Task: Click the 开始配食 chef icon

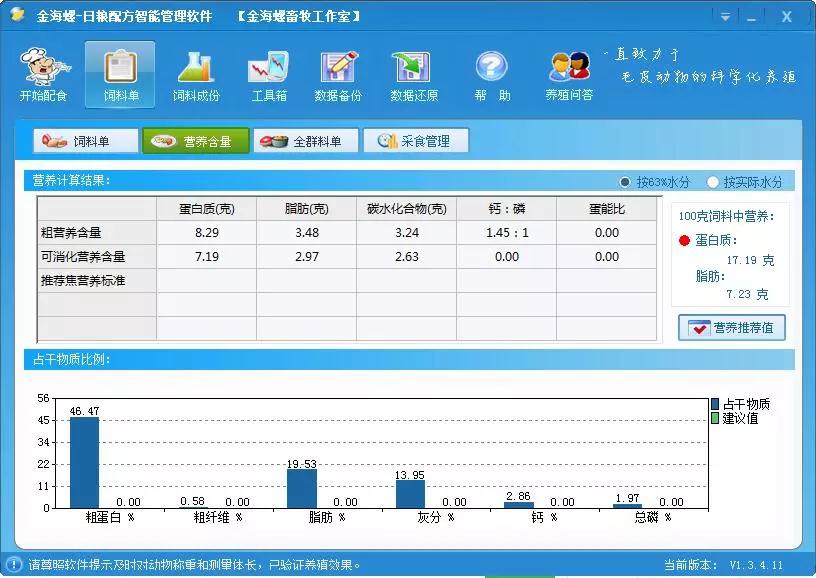Action: coord(43,68)
